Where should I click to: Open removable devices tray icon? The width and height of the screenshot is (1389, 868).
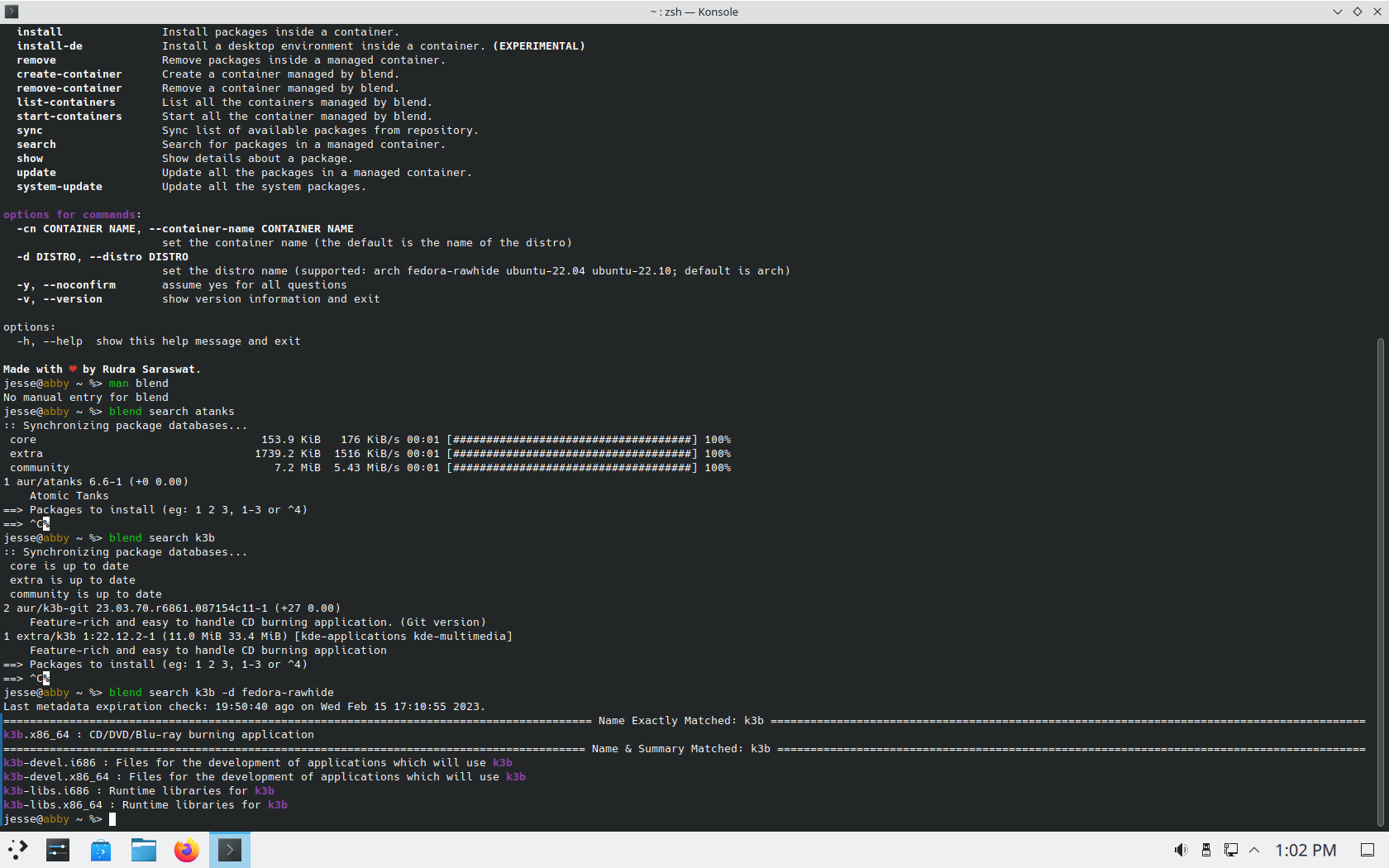point(1205,850)
